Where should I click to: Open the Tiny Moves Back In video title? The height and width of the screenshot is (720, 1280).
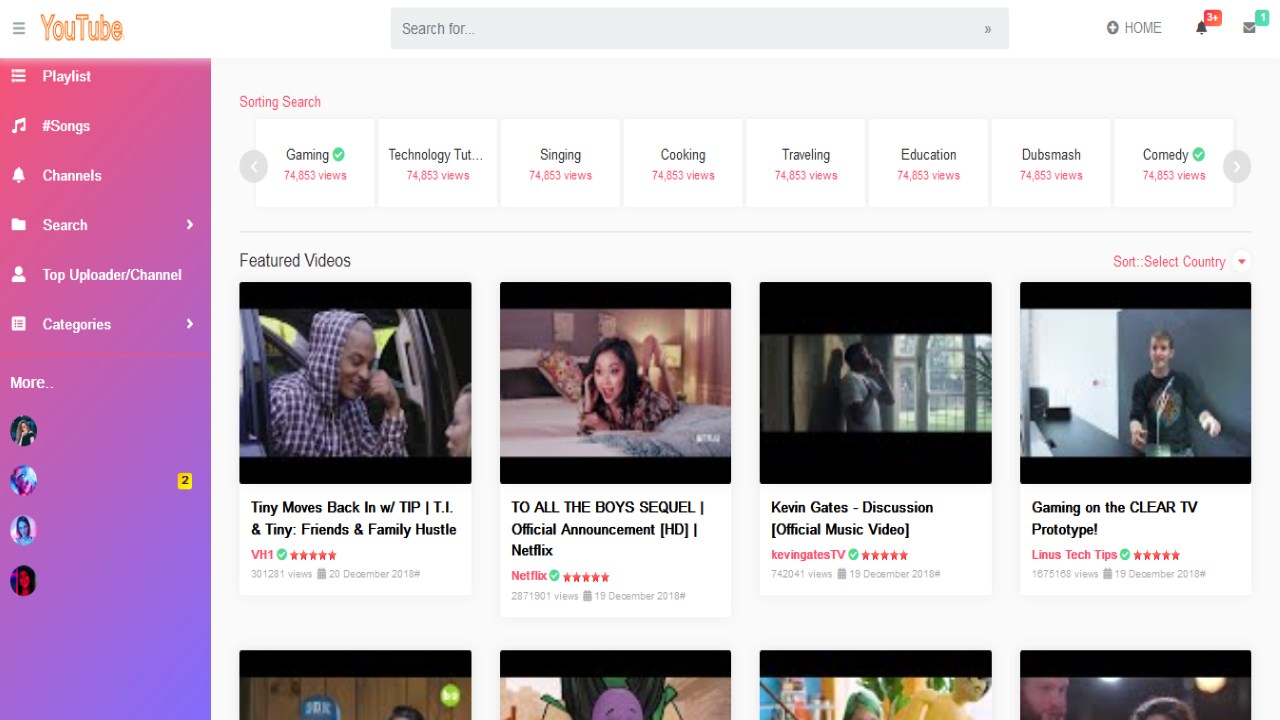click(354, 518)
